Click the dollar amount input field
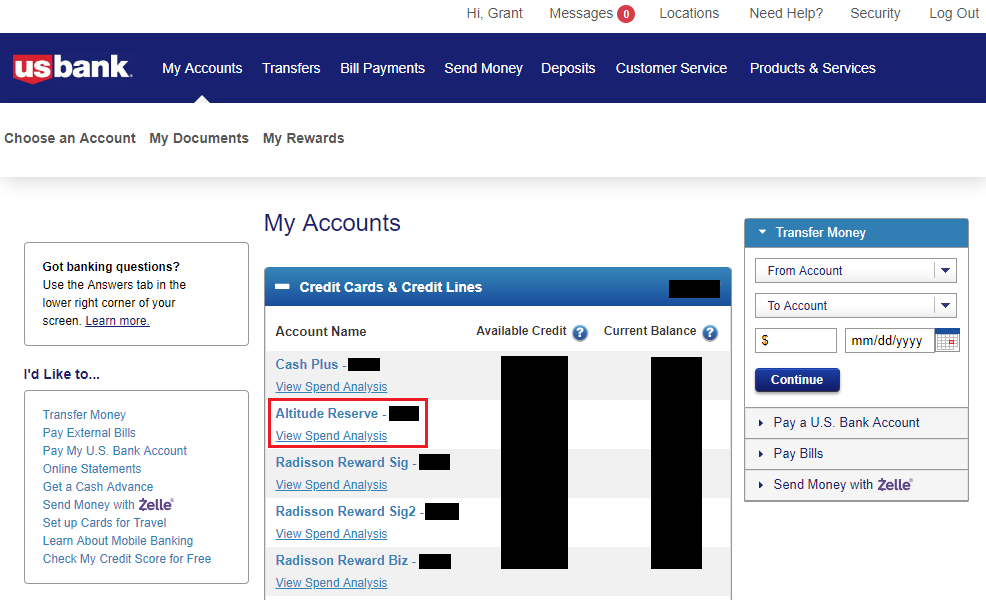986x600 pixels. coord(795,340)
